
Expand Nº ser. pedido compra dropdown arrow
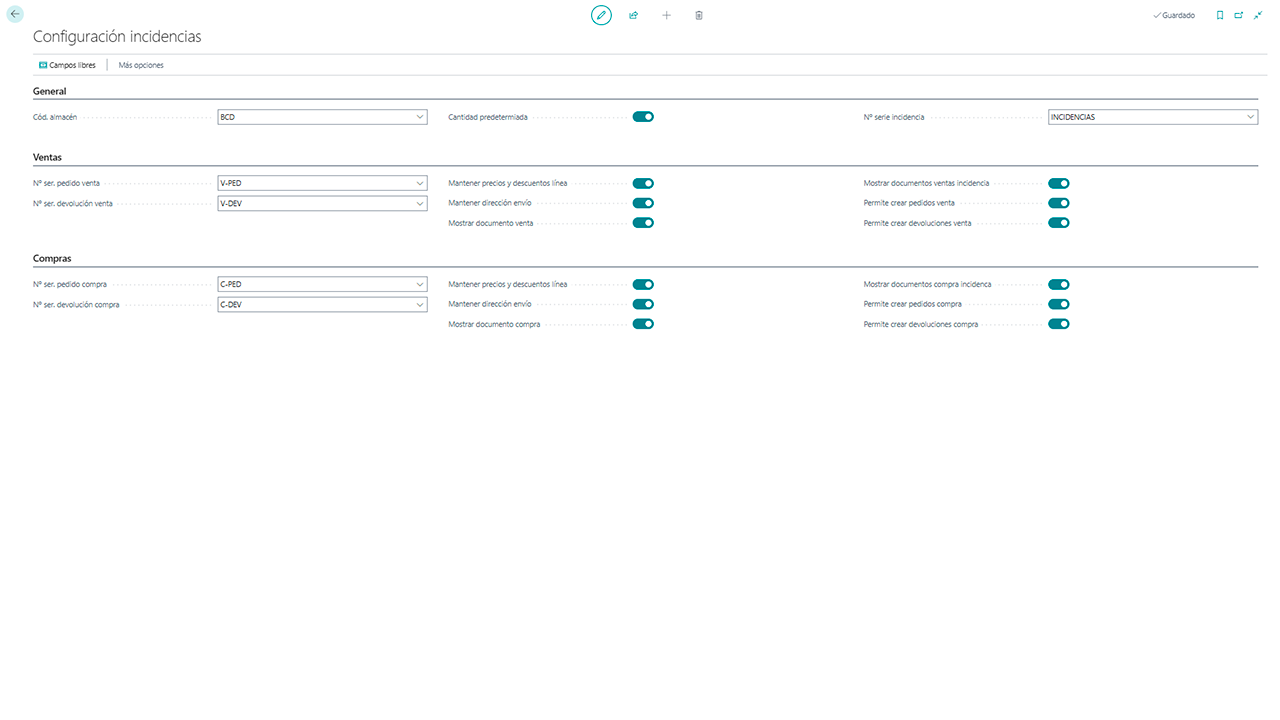(x=420, y=284)
